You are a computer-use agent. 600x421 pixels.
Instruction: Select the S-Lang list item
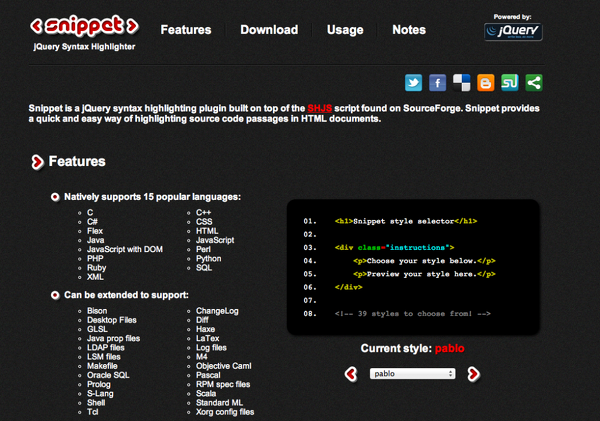coord(100,394)
